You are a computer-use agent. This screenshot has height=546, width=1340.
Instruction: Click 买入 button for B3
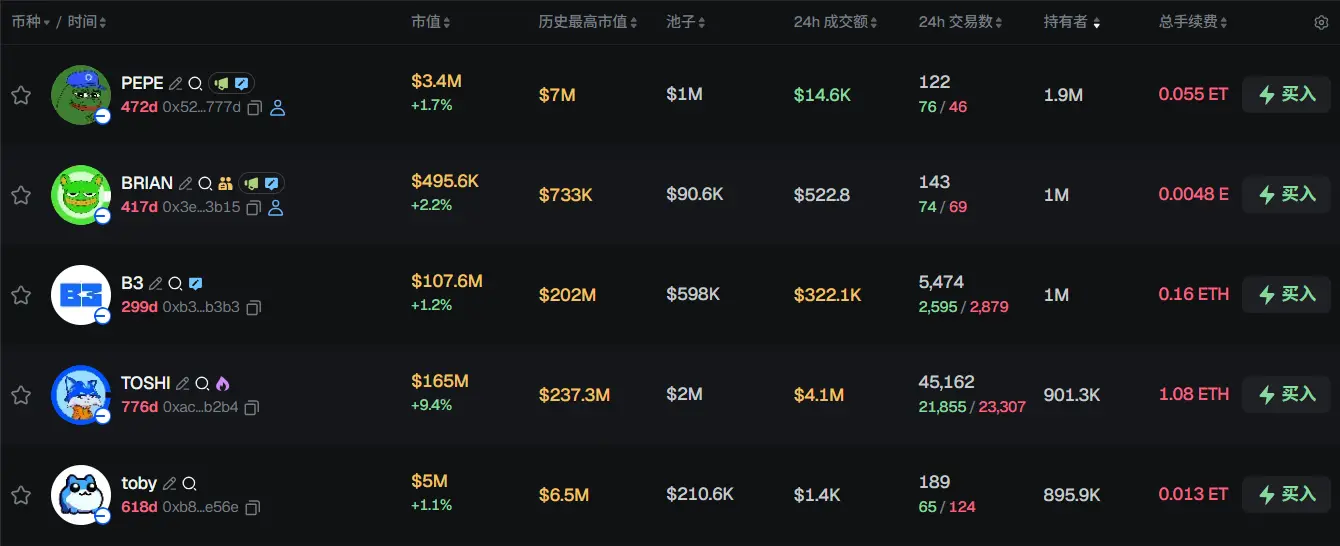click(1287, 295)
